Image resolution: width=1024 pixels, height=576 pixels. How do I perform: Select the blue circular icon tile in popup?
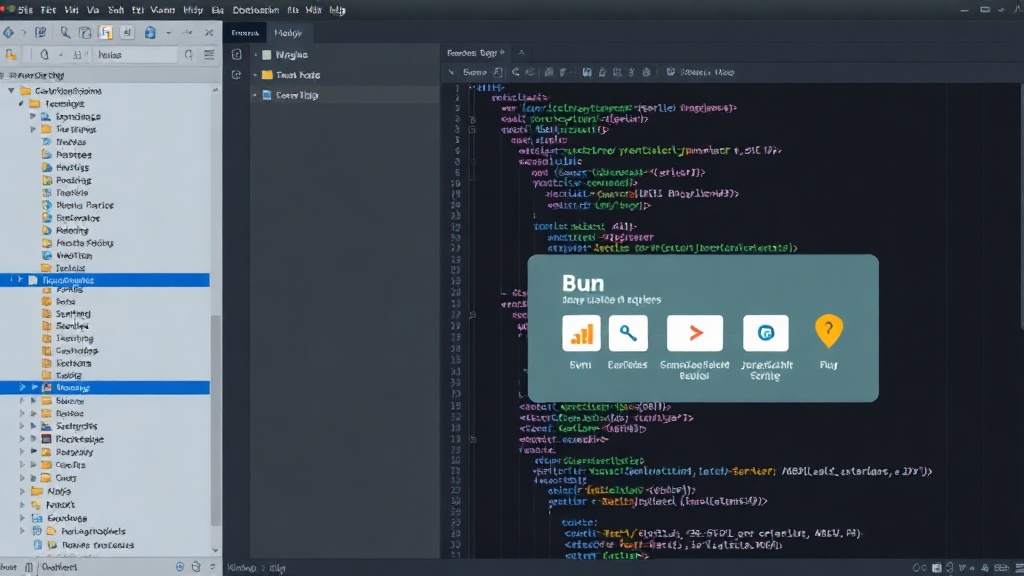tap(765, 334)
